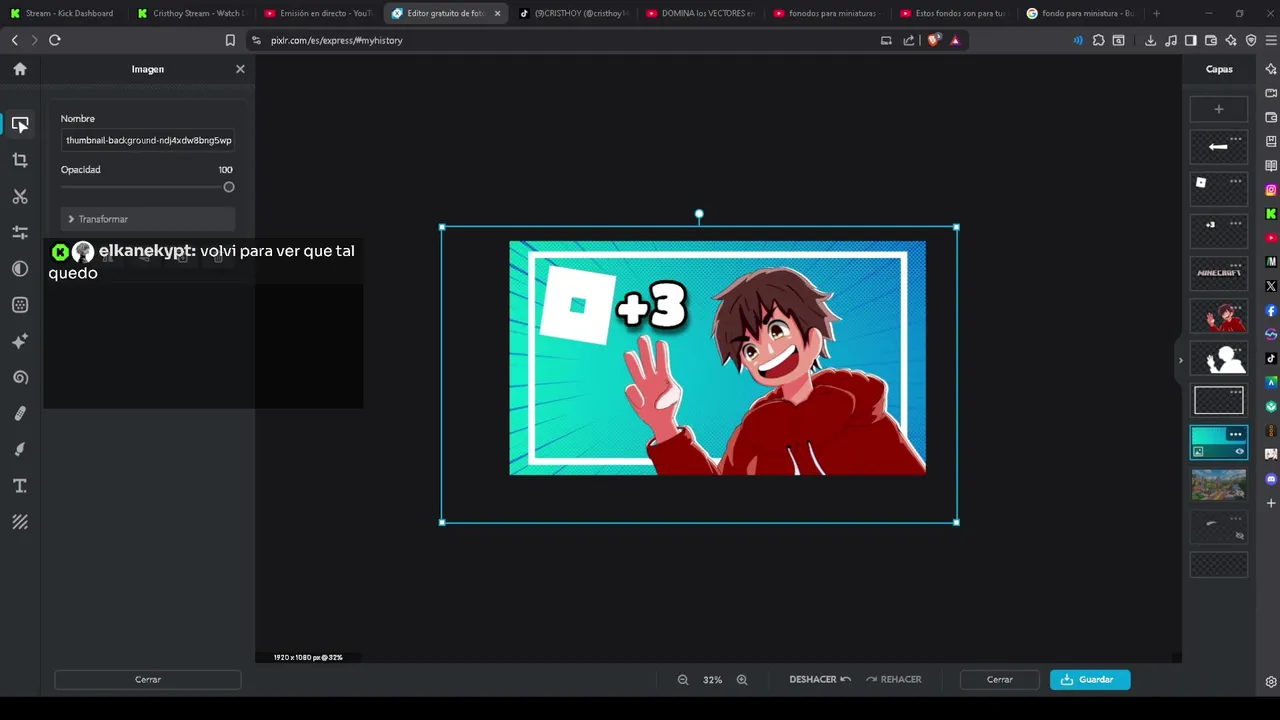
Task: Open the Effect tool with dotted square
Action: click(x=20, y=305)
